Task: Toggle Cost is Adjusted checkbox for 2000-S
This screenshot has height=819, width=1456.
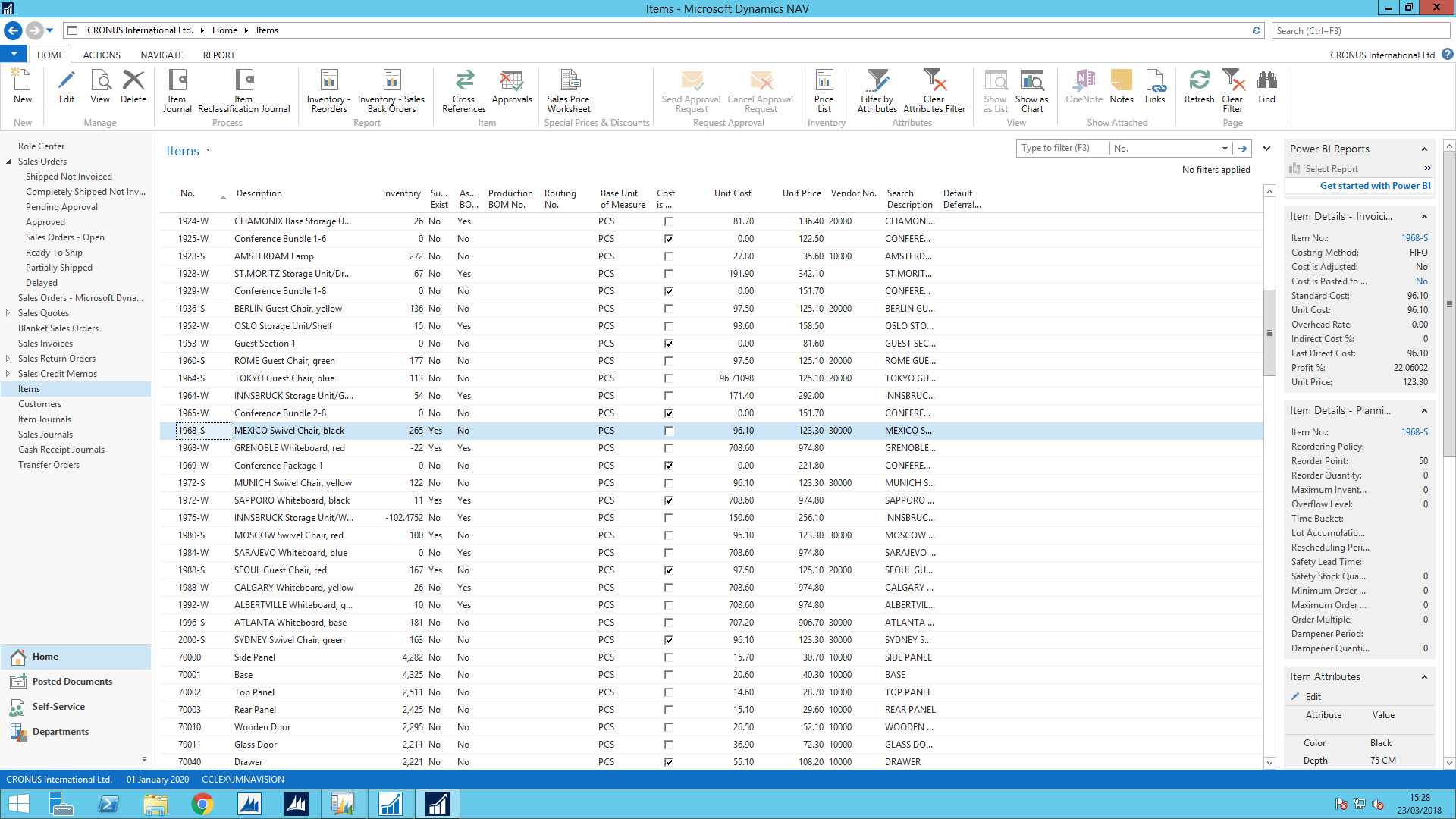Action: coord(668,640)
